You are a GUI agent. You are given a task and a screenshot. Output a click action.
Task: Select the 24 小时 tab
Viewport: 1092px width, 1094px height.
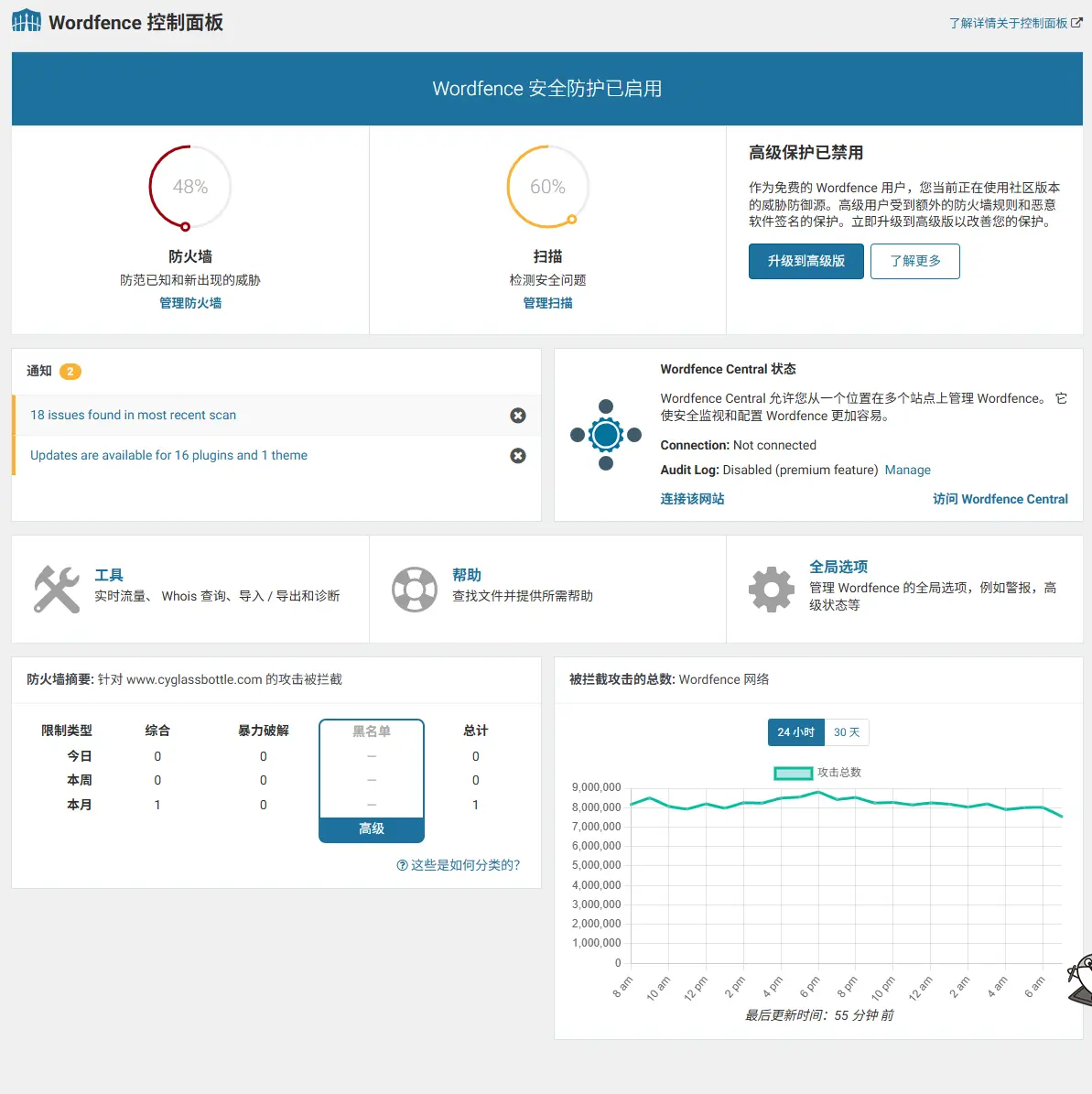795,731
